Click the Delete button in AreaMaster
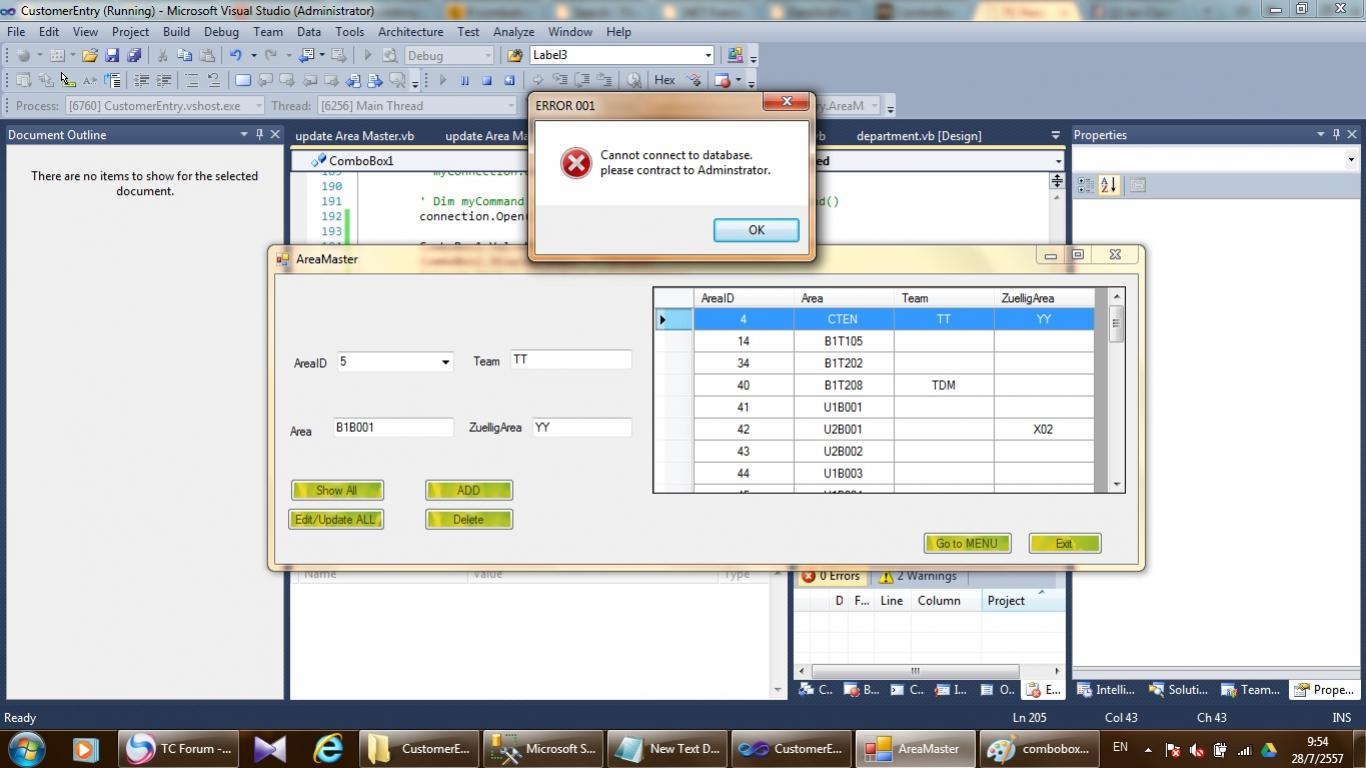Image resolution: width=1366 pixels, height=768 pixels. (468, 519)
